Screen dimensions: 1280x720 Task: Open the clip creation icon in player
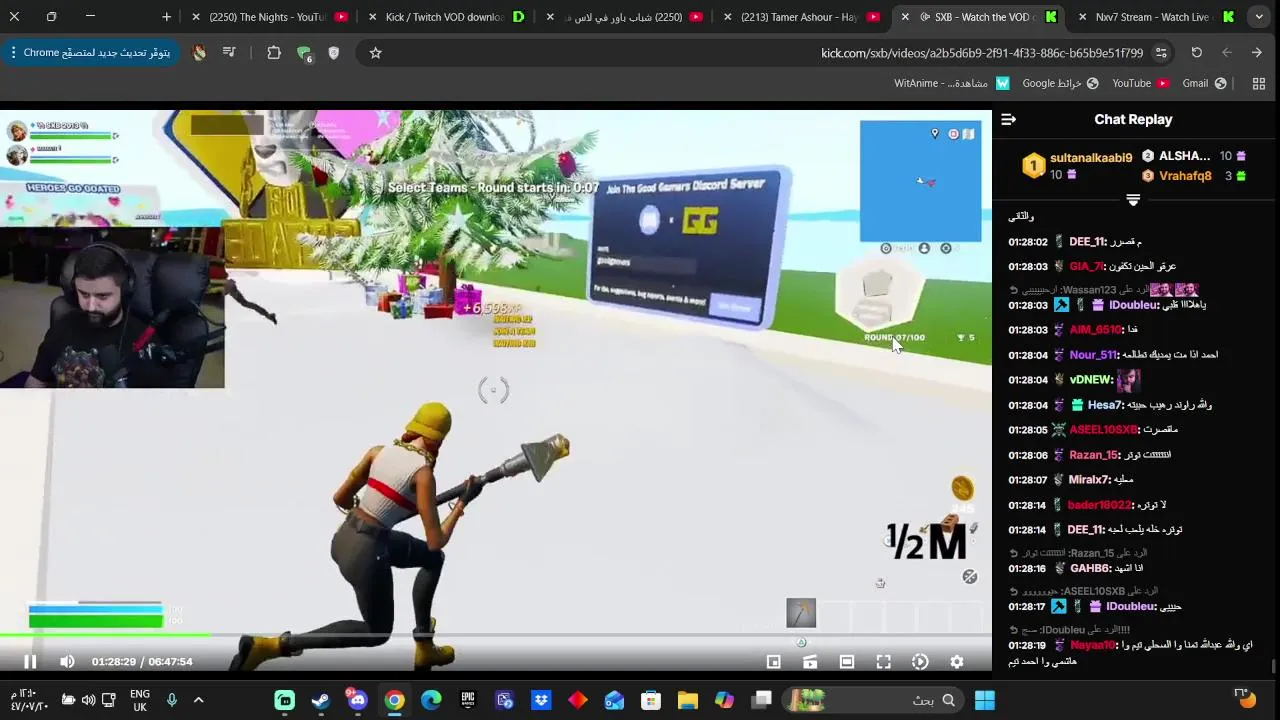point(810,661)
